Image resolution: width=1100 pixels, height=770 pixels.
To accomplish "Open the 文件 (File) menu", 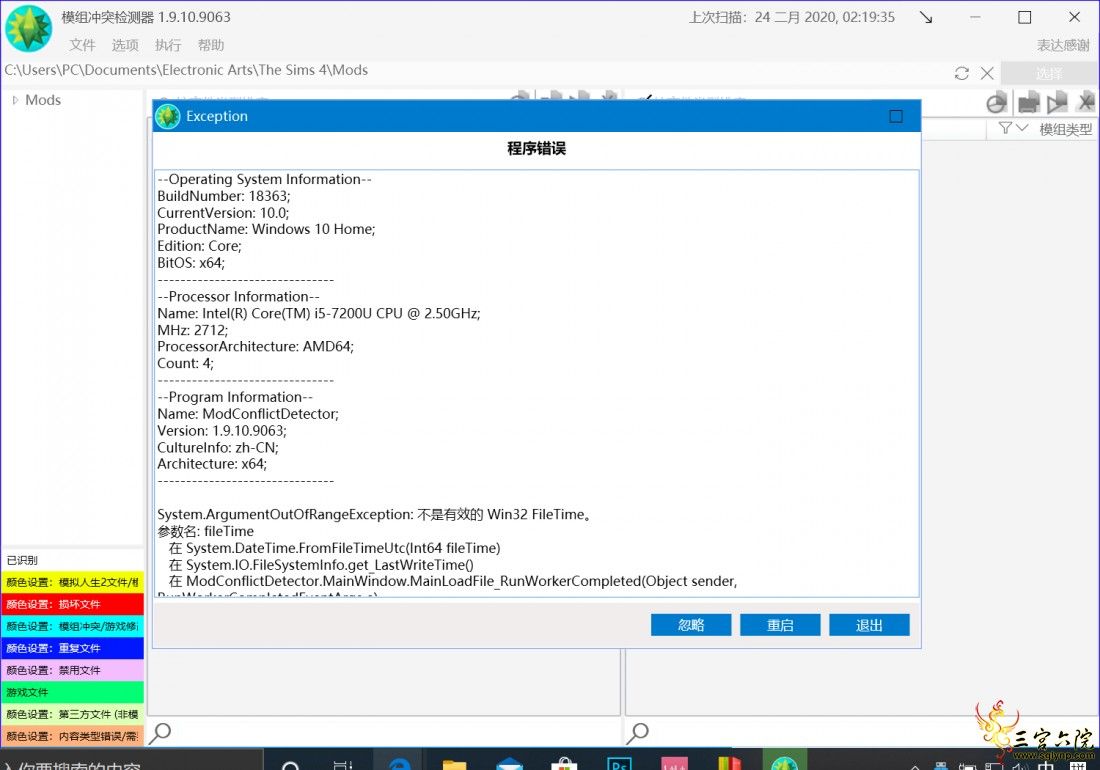I will 82,45.
